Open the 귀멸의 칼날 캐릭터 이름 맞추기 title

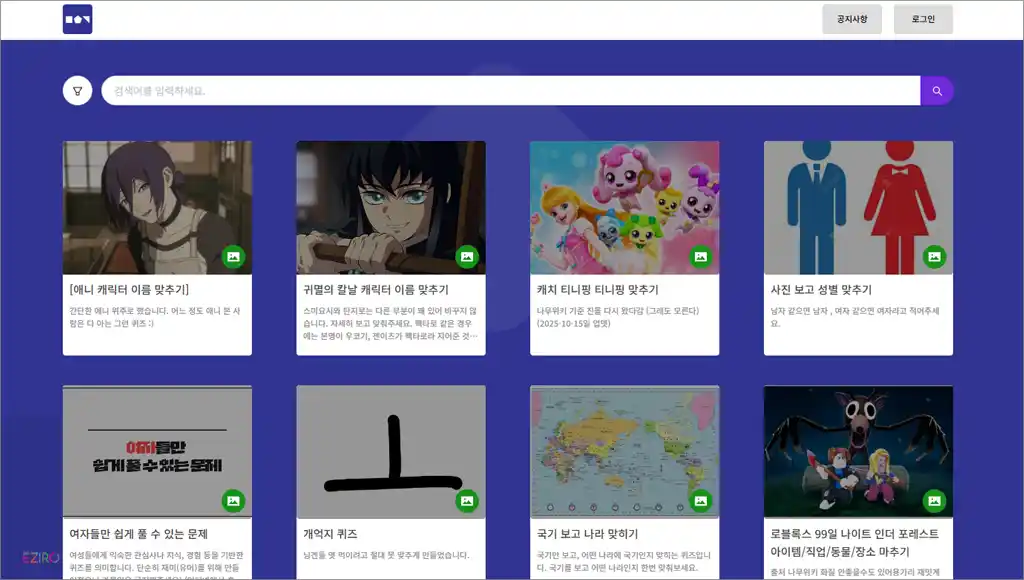click(x=376, y=290)
